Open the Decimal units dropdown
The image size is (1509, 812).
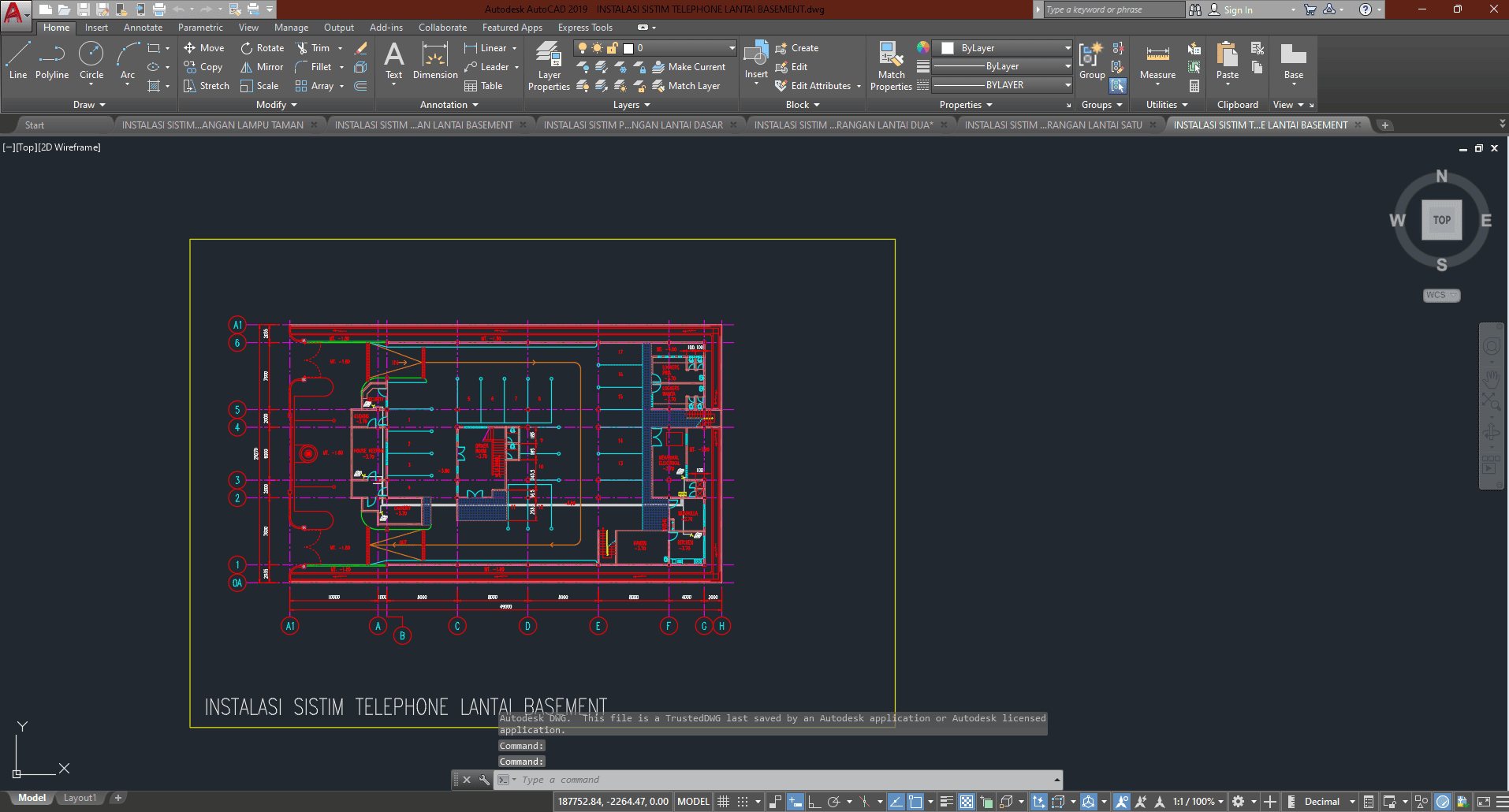tap(1352, 802)
